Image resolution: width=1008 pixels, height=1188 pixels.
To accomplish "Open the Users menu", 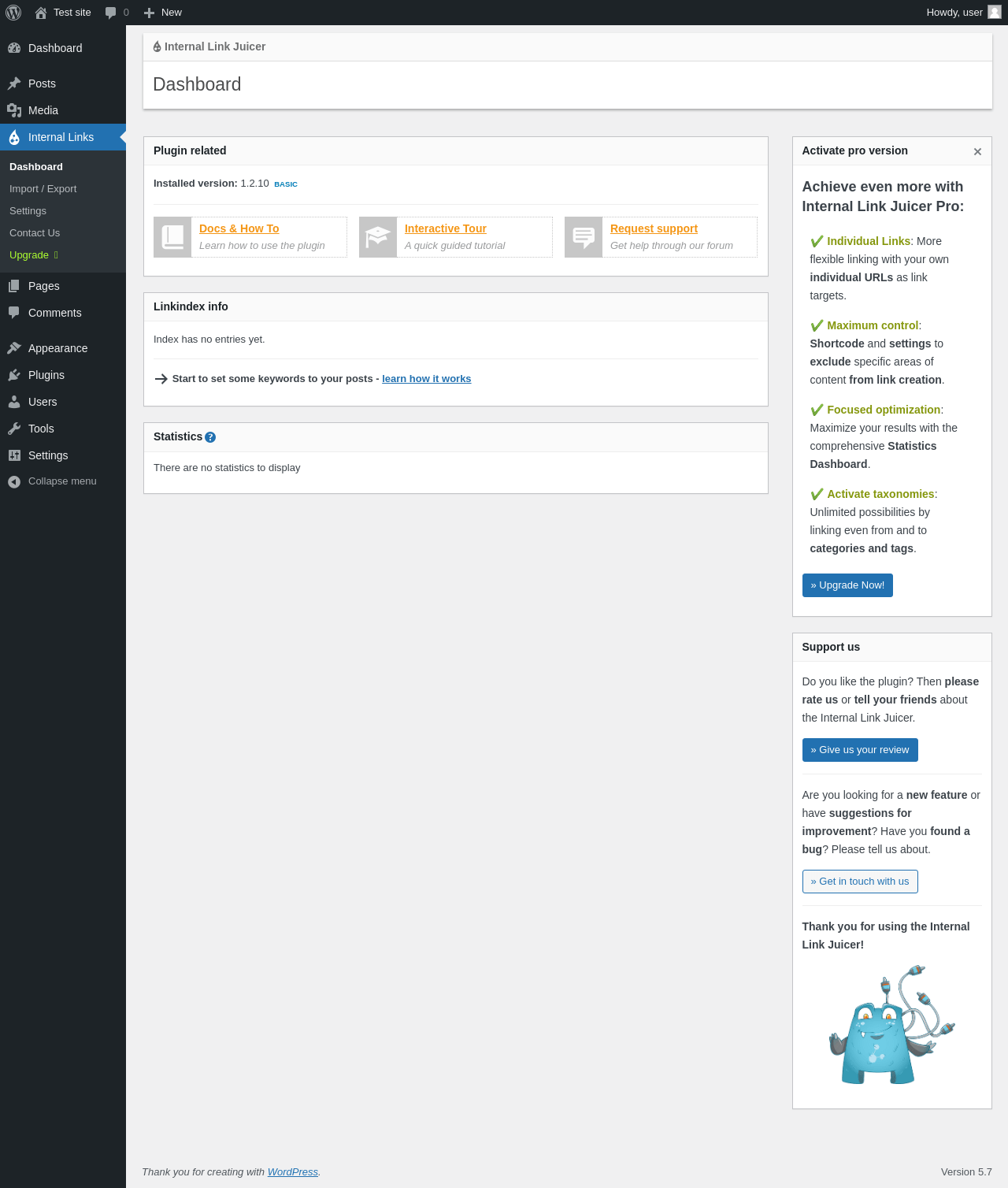I will pos(63,402).
